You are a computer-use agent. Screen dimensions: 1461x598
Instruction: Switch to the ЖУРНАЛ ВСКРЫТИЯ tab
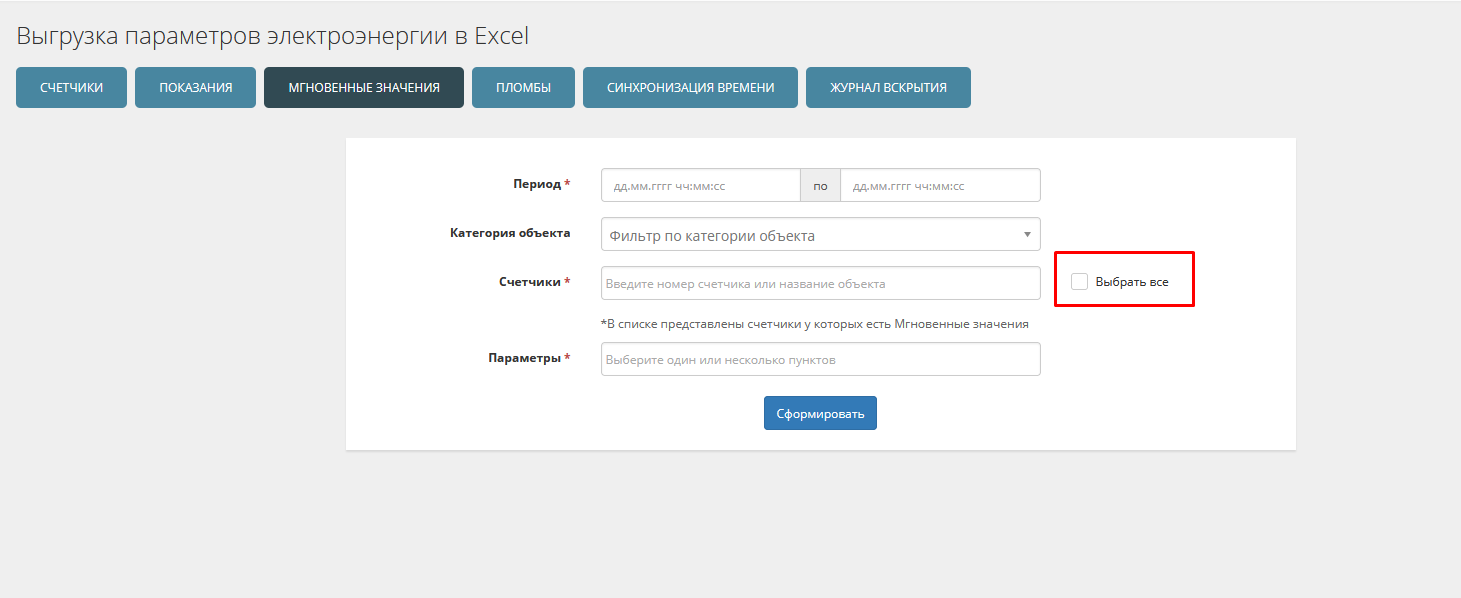(x=888, y=87)
